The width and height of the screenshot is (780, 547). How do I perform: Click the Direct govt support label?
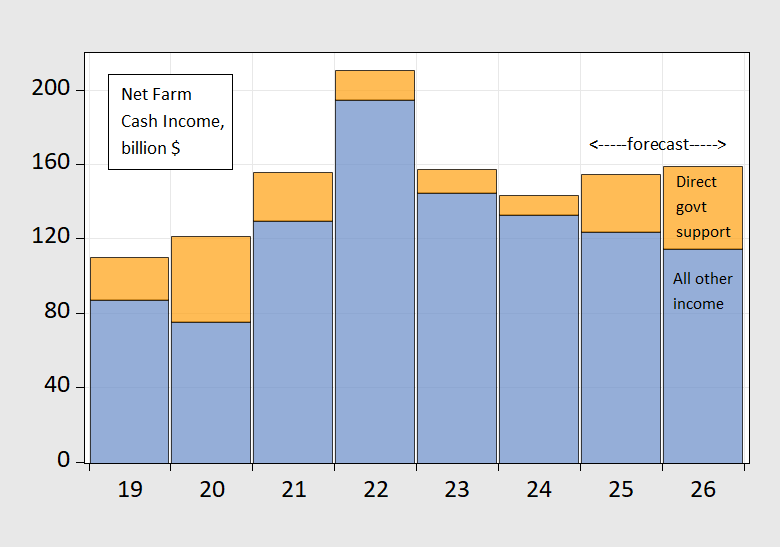[x=703, y=207]
